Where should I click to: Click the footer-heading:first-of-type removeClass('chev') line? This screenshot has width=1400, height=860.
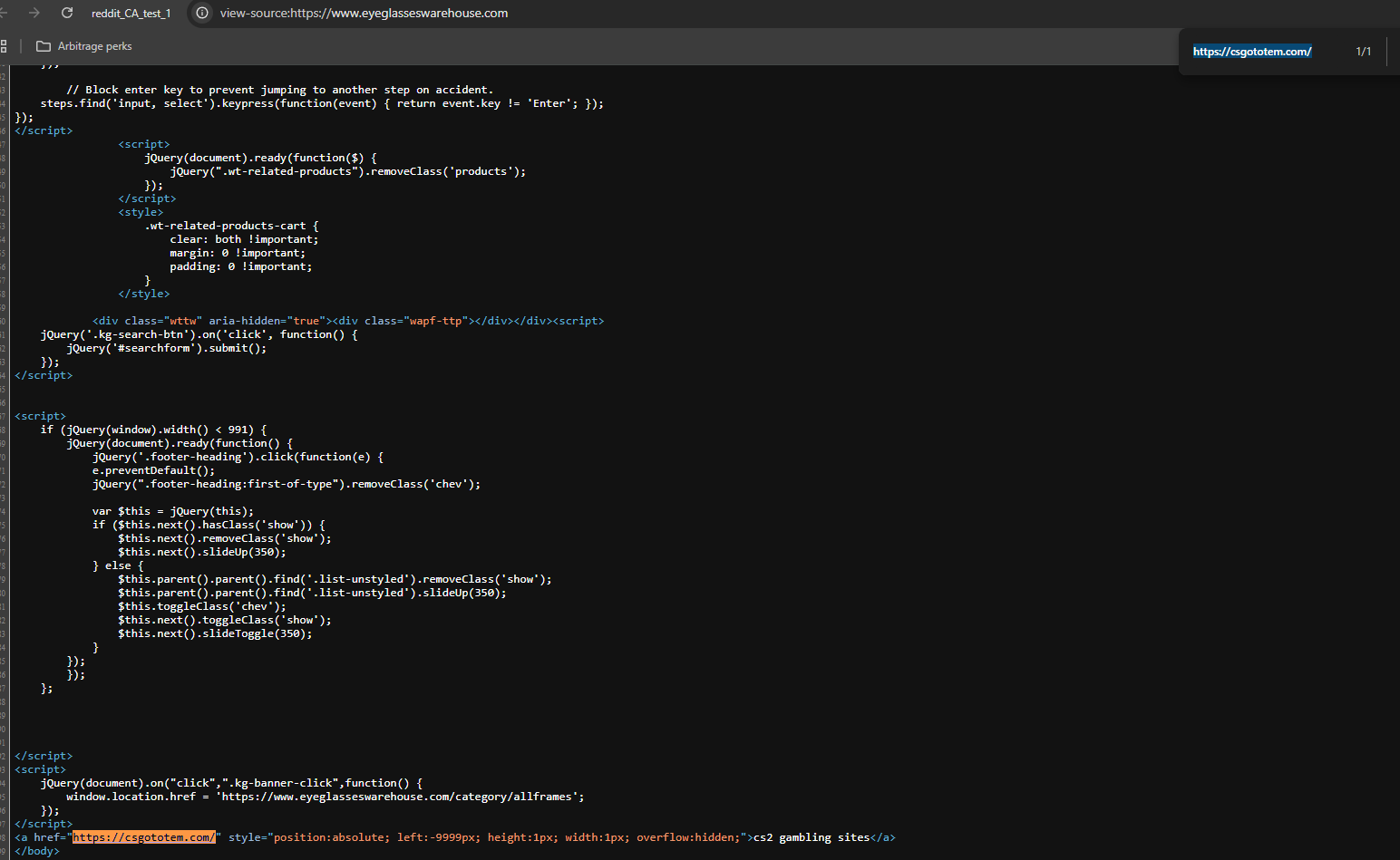(287, 484)
